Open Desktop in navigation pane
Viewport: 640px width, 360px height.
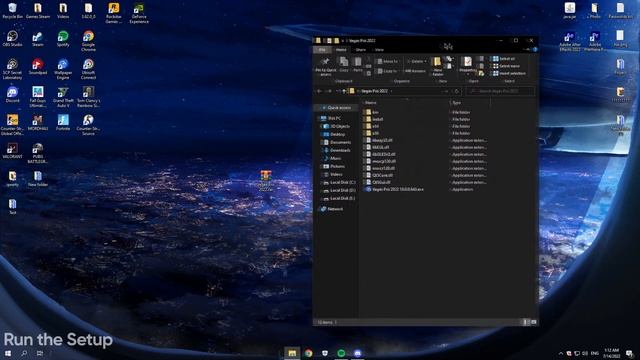[x=334, y=134]
